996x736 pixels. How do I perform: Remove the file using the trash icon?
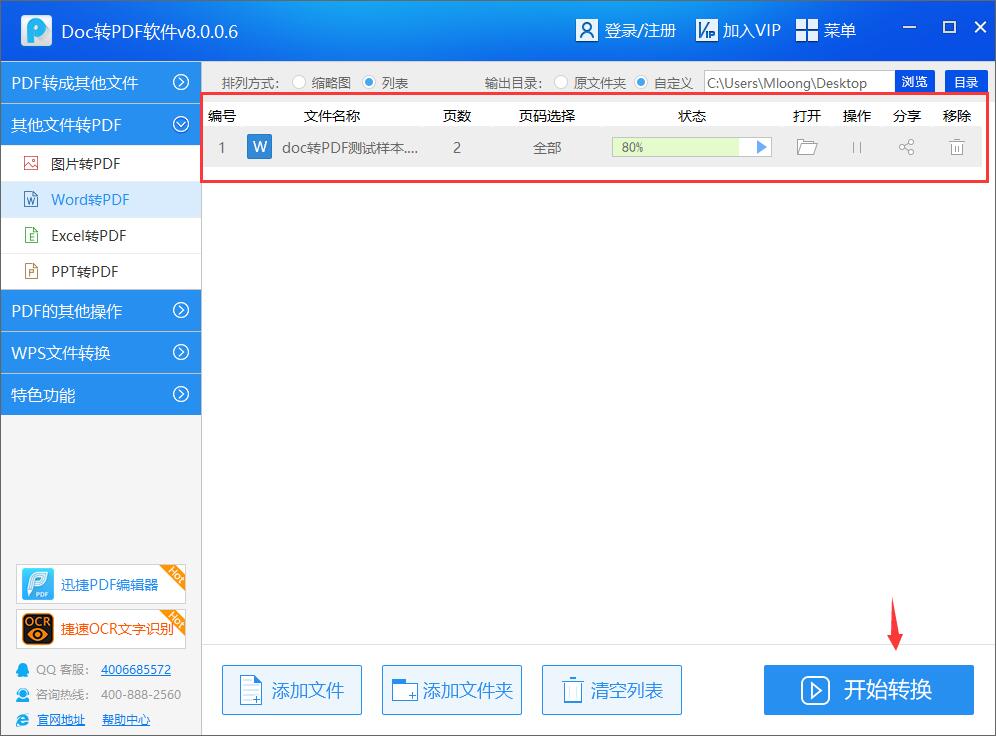click(x=957, y=148)
